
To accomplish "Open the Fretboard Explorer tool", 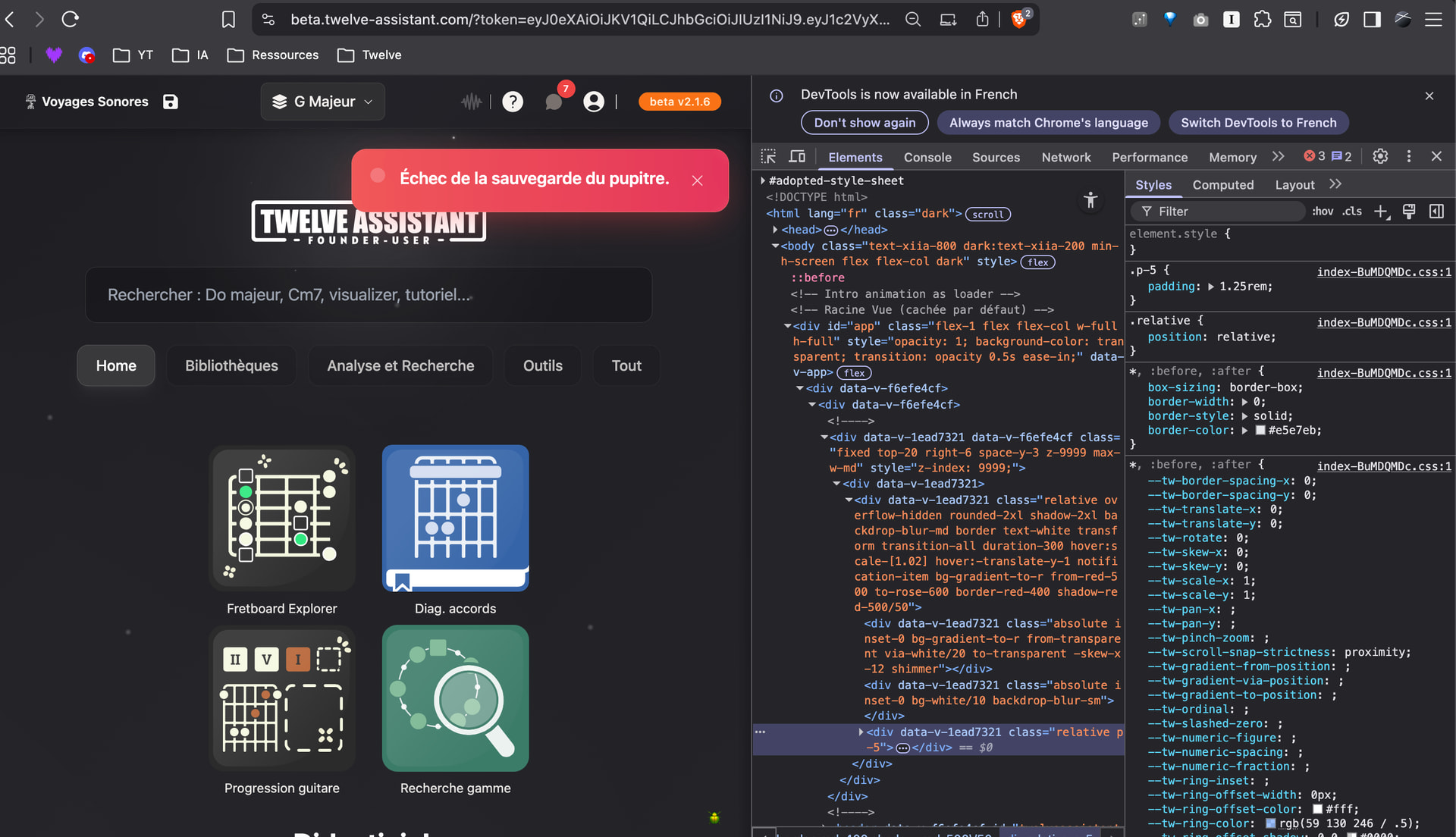I will [x=282, y=519].
